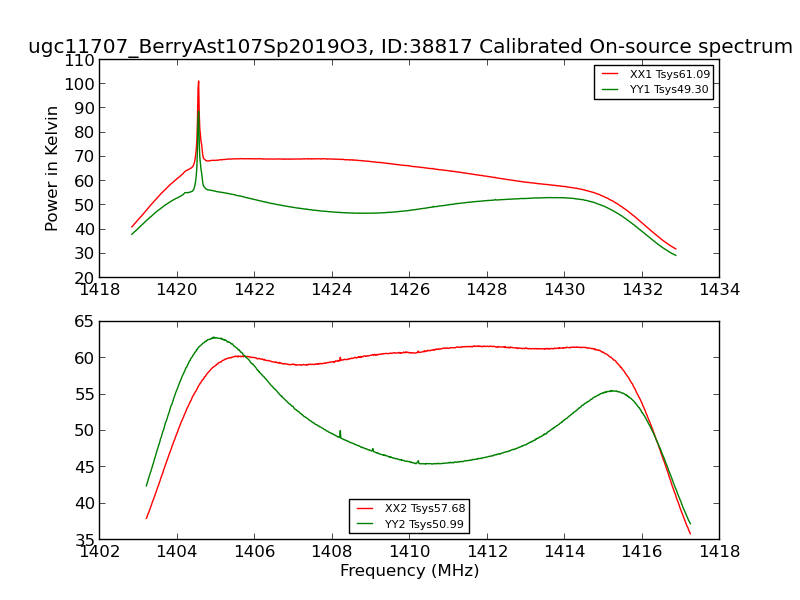This screenshot has width=800, height=600.
Task: Click the 1410 tick label on lower plot
Action: [410, 552]
